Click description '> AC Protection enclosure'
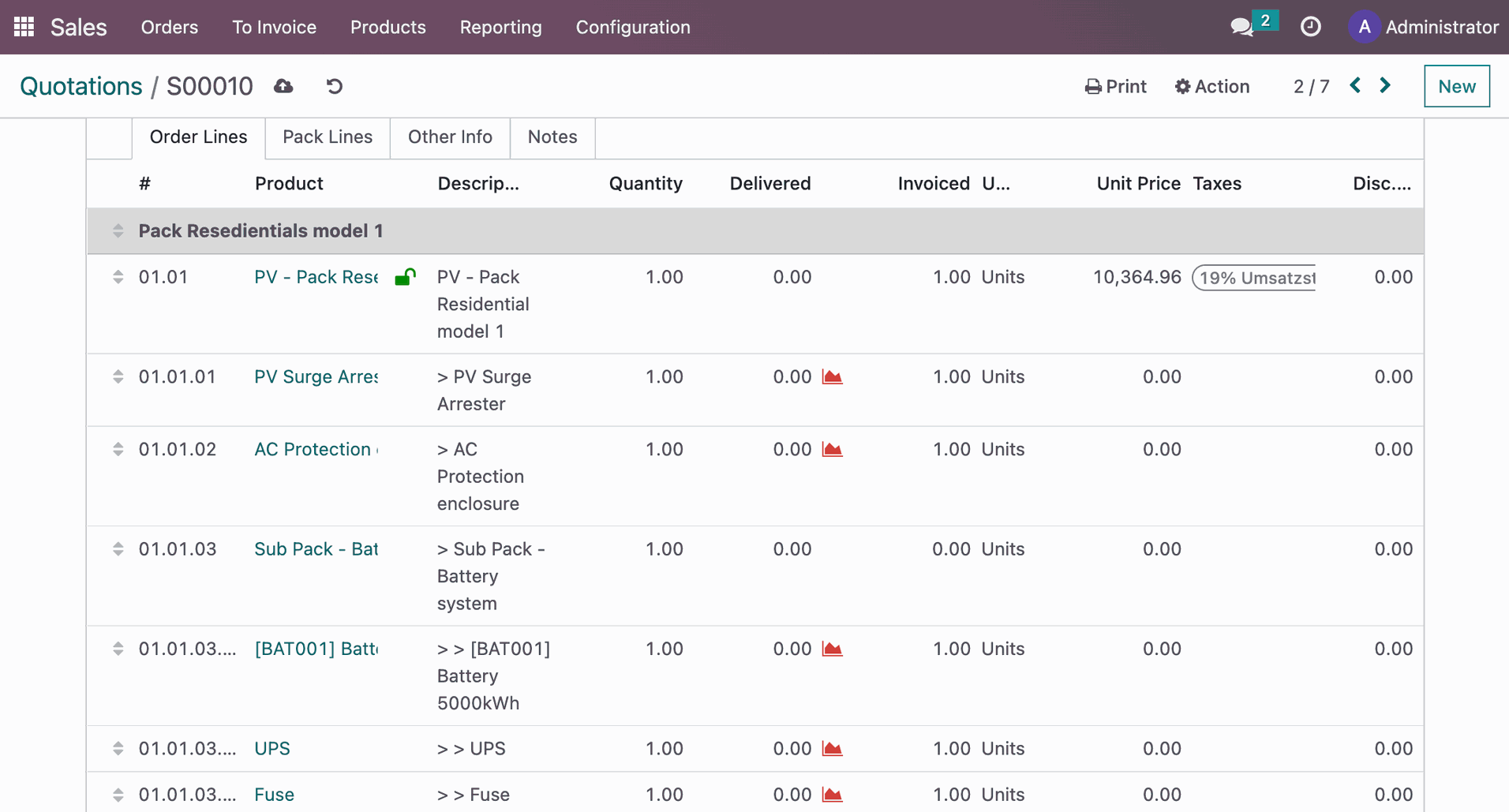This screenshot has width=1509, height=812. [481, 476]
